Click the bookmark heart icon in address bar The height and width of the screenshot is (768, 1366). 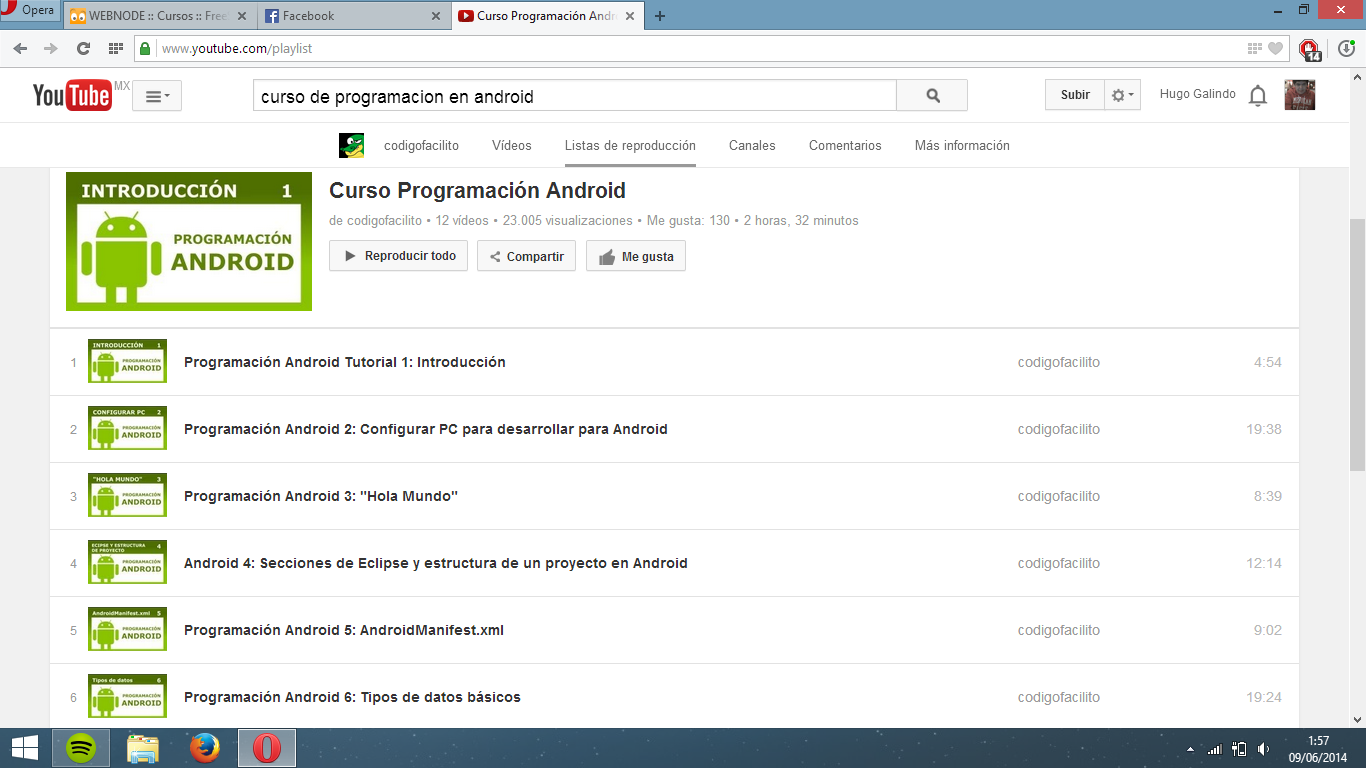click(x=1275, y=48)
